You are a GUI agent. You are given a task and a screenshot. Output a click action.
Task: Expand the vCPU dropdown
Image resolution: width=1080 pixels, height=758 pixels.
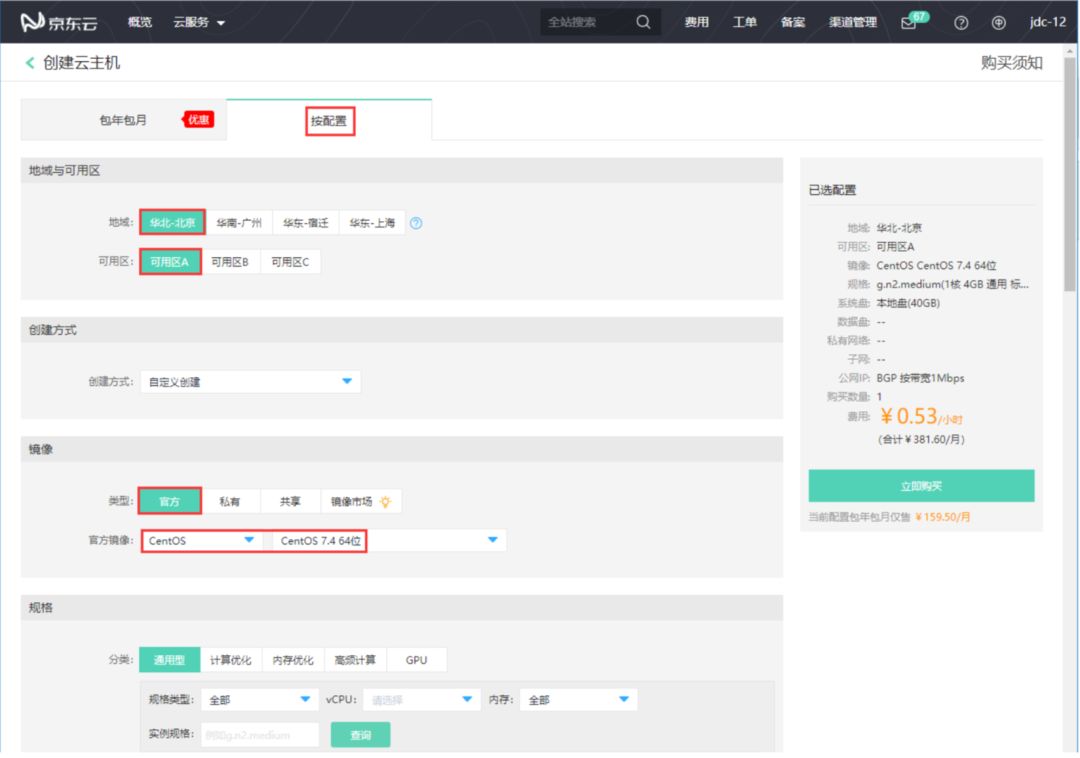point(422,700)
